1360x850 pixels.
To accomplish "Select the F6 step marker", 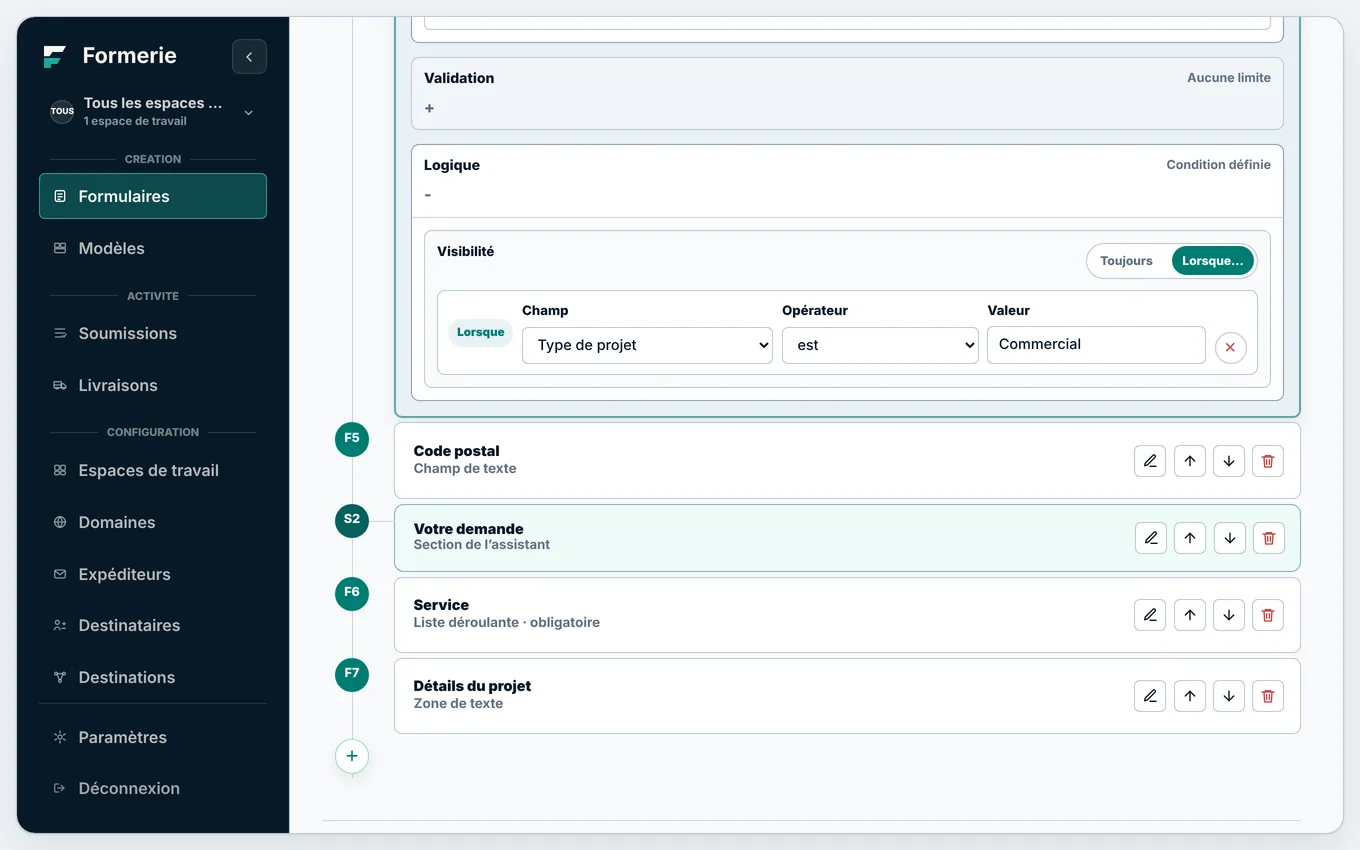I will pos(352,593).
